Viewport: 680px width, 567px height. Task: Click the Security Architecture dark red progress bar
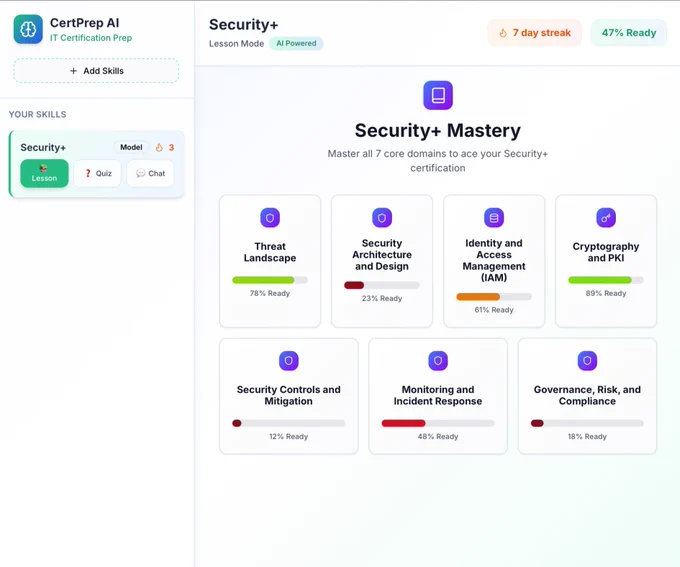[382, 285]
